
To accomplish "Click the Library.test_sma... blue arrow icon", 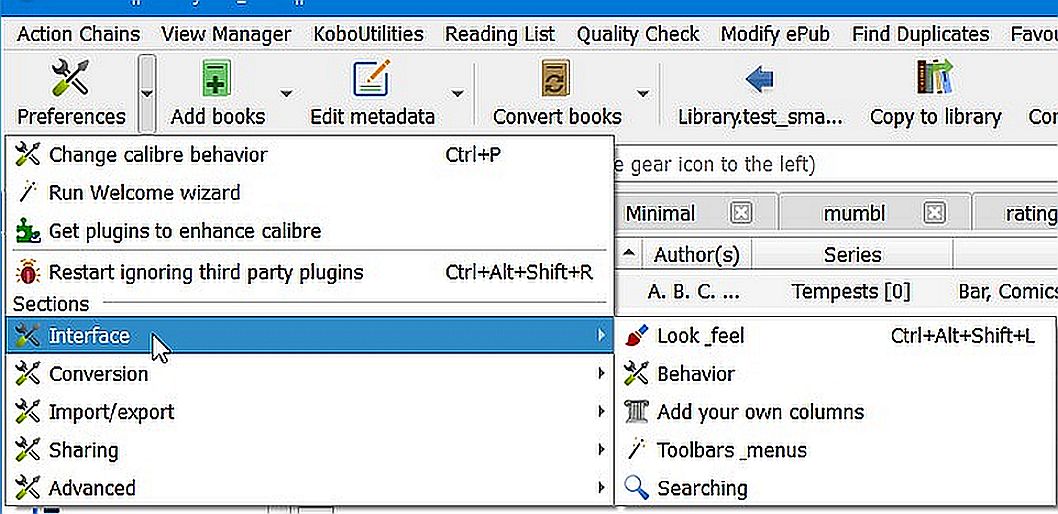I will pyautogui.click(x=760, y=80).
